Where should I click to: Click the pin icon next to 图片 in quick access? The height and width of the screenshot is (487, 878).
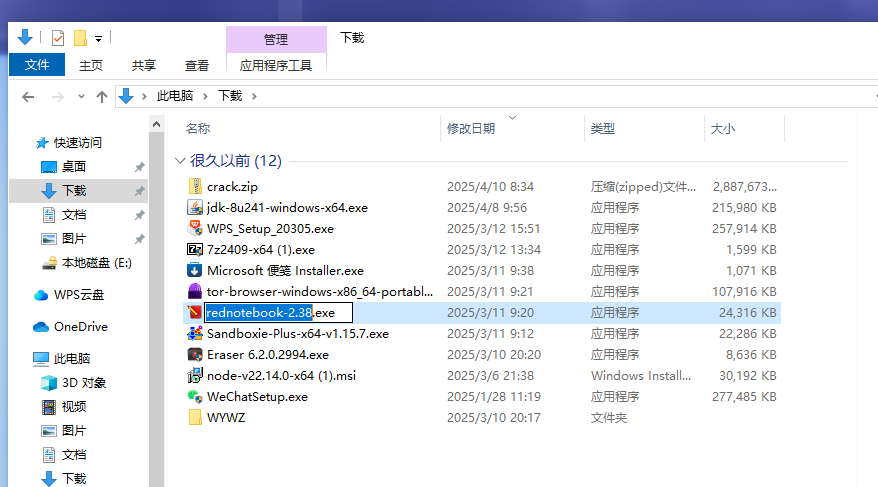click(139, 239)
